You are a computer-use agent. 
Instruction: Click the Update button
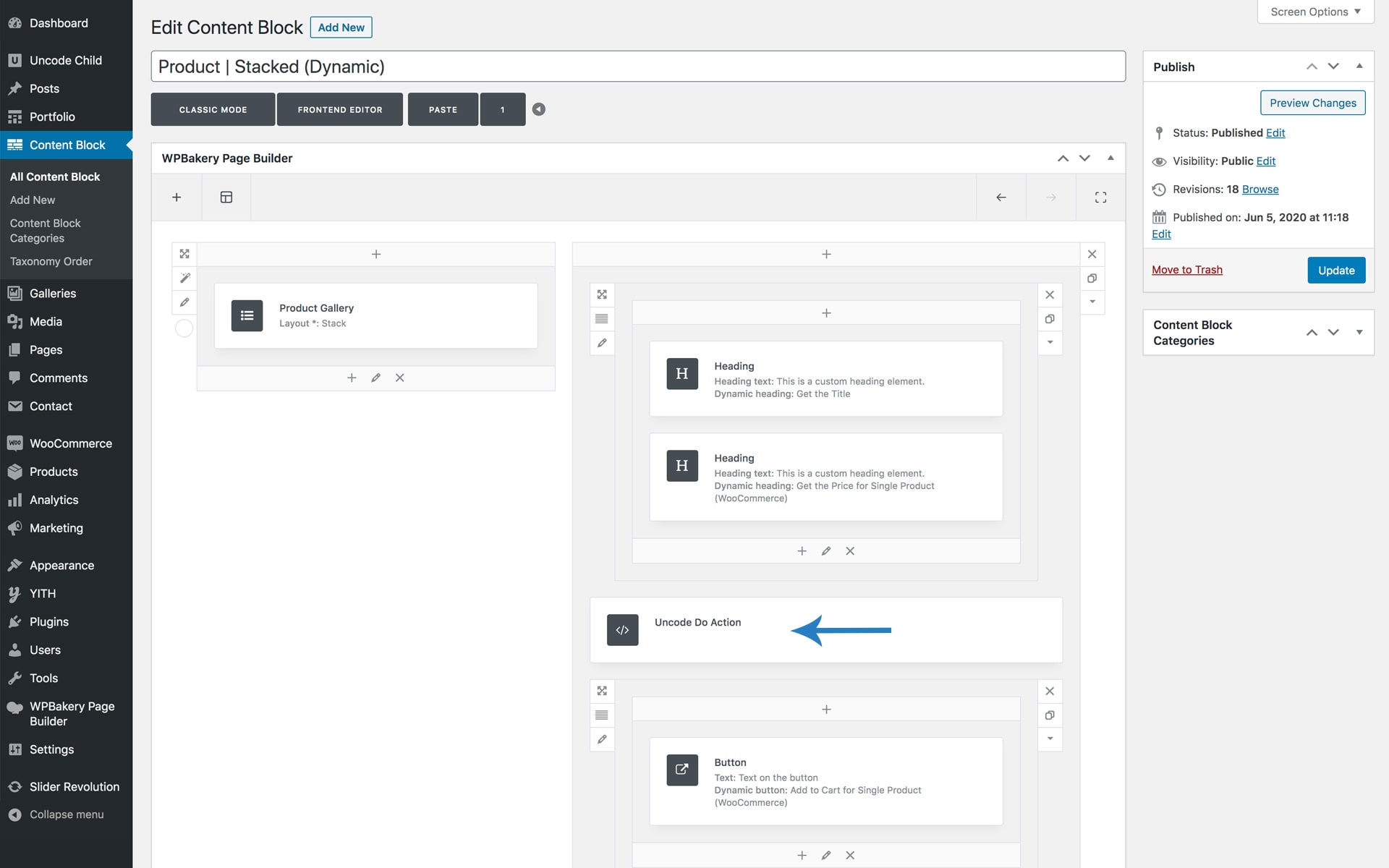click(x=1335, y=270)
